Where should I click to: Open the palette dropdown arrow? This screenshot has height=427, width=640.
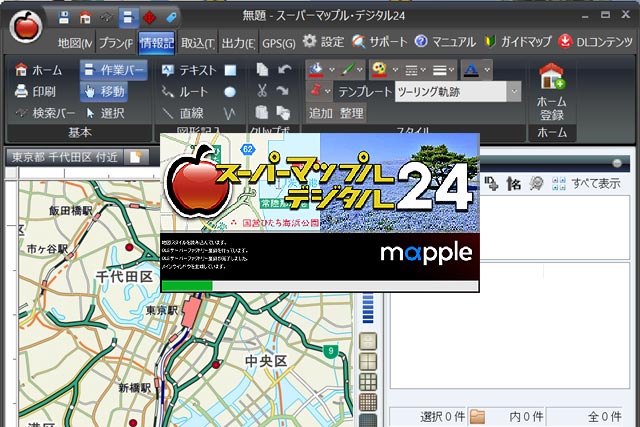[395, 70]
